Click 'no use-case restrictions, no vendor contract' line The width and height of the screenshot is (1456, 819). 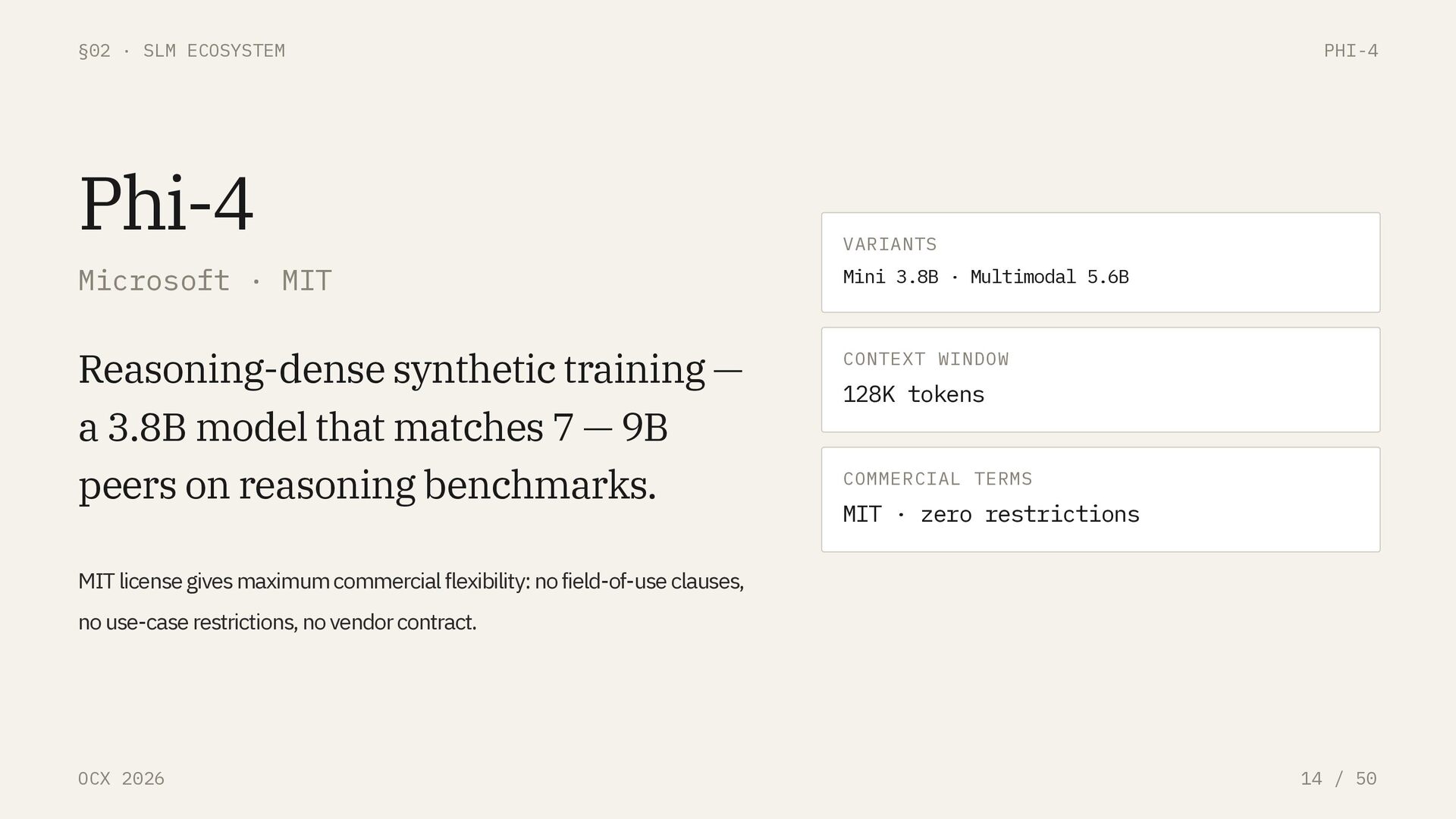pos(277,623)
